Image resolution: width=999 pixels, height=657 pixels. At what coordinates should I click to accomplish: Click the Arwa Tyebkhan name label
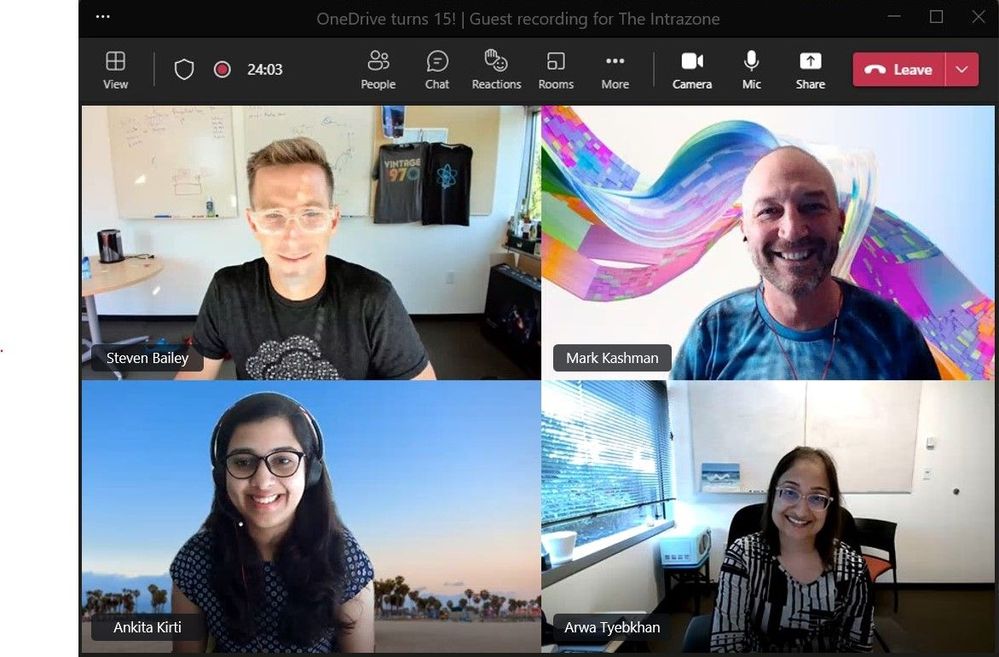(612, 627)
